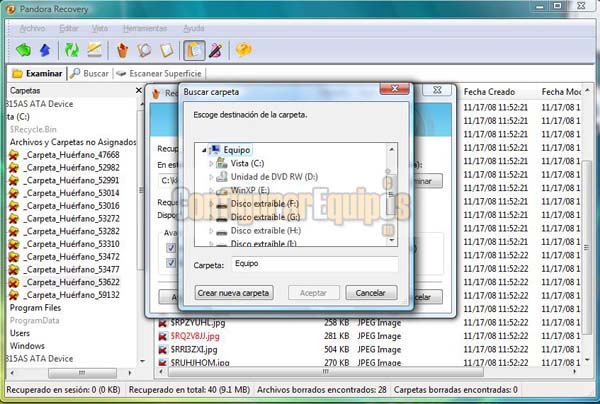Click deleted-file icon beside $RQ2V8JJ.jpg

pyautogui.click(x=163, y=336)
